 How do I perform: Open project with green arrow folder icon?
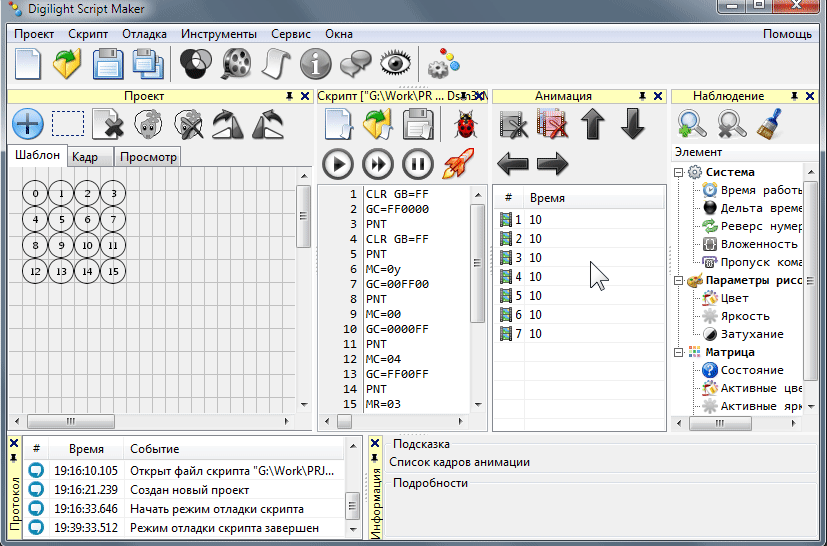pos(67,64)
